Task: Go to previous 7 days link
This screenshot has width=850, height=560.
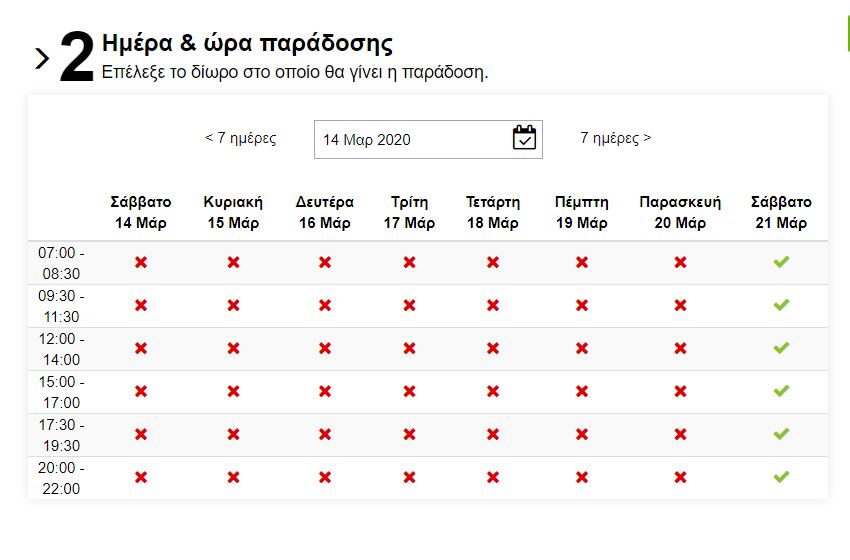Action: [240, 138]
